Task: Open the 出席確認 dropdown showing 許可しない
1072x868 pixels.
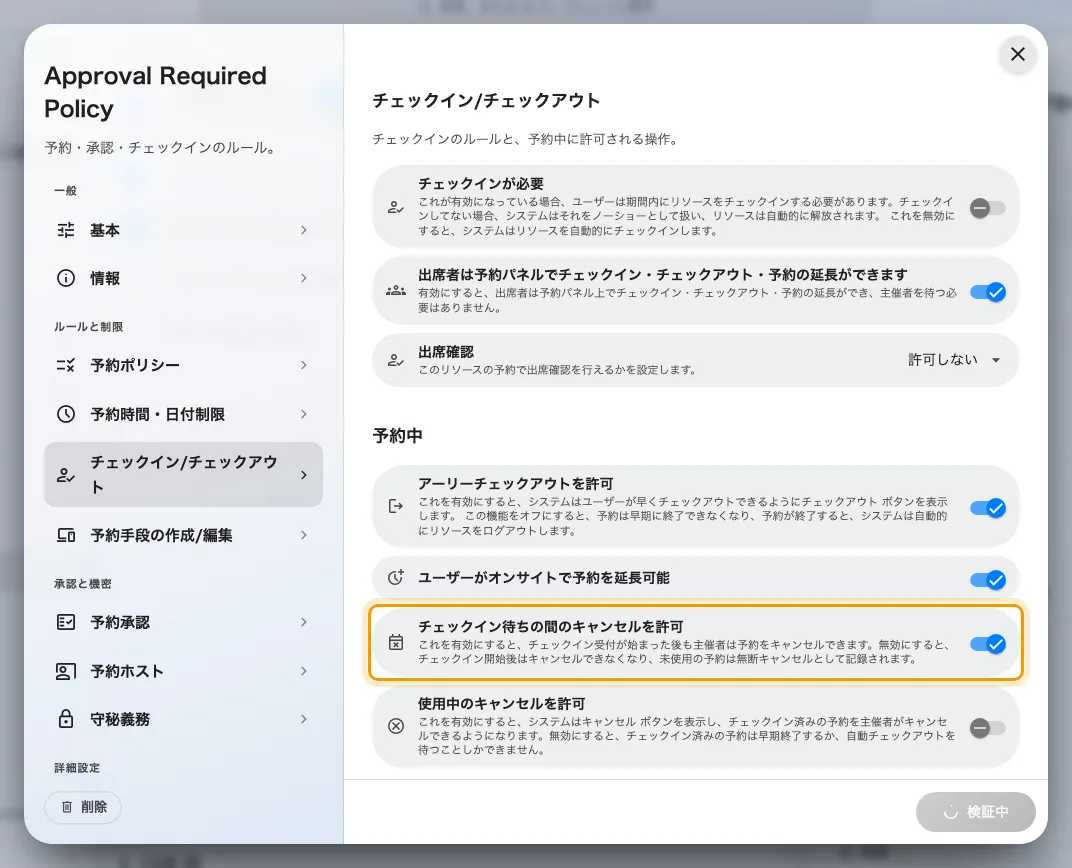Action: (x=954, y=360)
